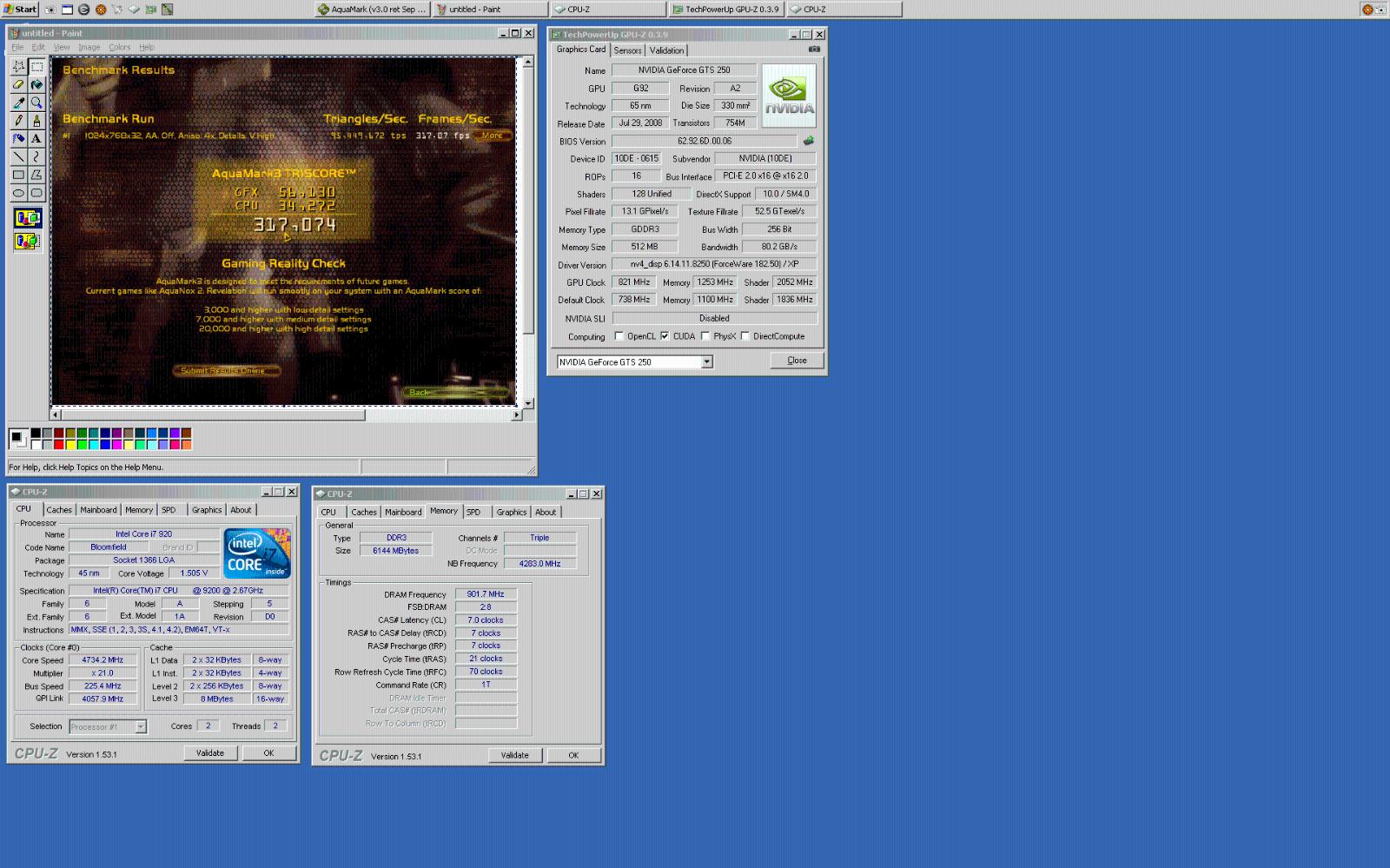The width and height of the screenshot is (1390, 868).
Task: Toggle the CUDA checkbox in GPU-Z
Action: [x=665, y=336]
